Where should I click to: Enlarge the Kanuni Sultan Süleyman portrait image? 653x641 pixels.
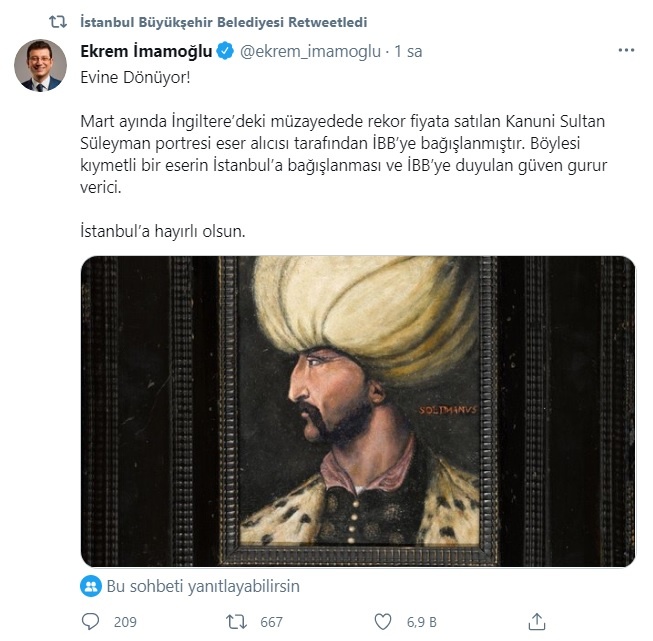coord(357,411)
